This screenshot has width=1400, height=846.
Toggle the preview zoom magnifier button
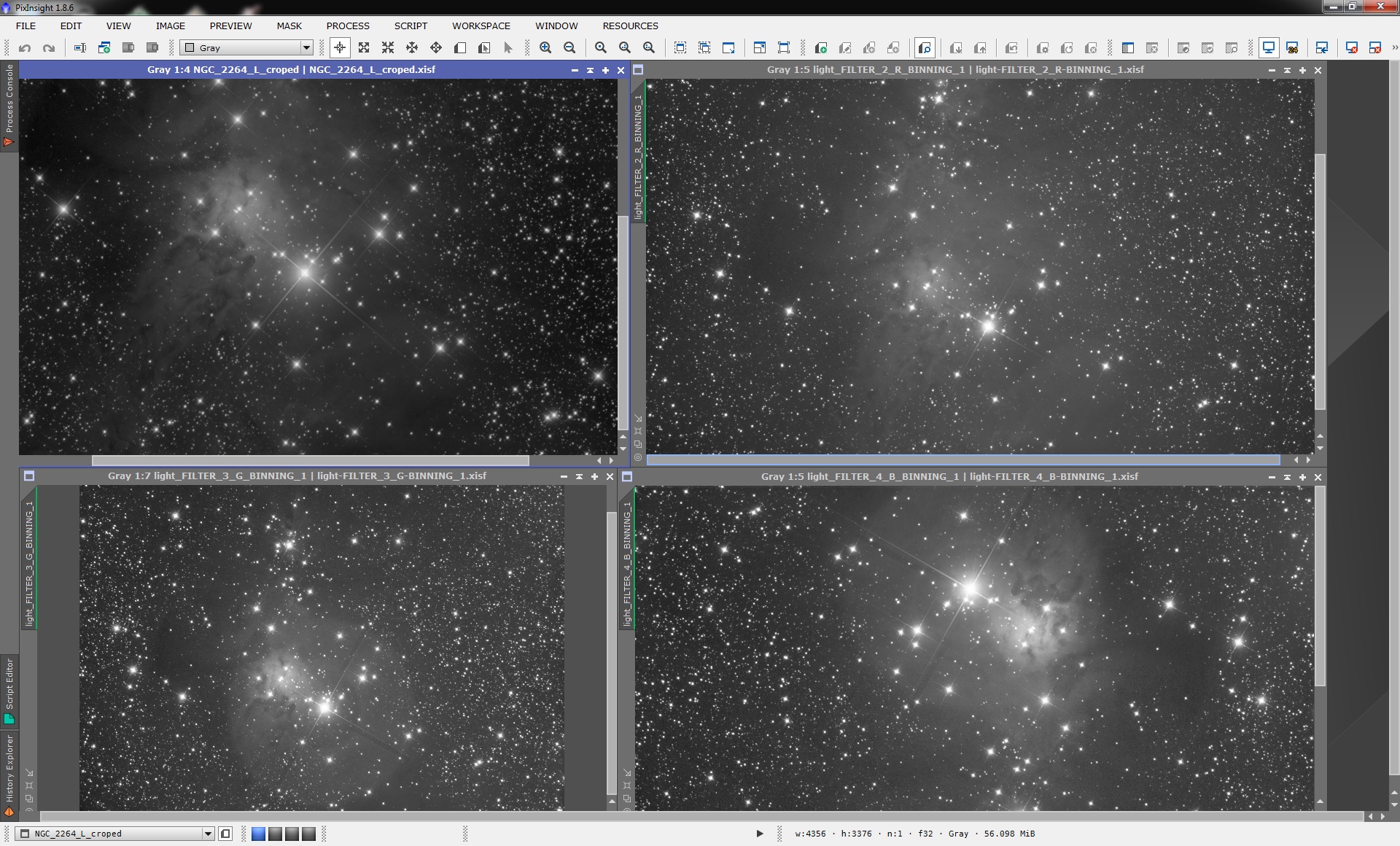(x=925, y=48)
